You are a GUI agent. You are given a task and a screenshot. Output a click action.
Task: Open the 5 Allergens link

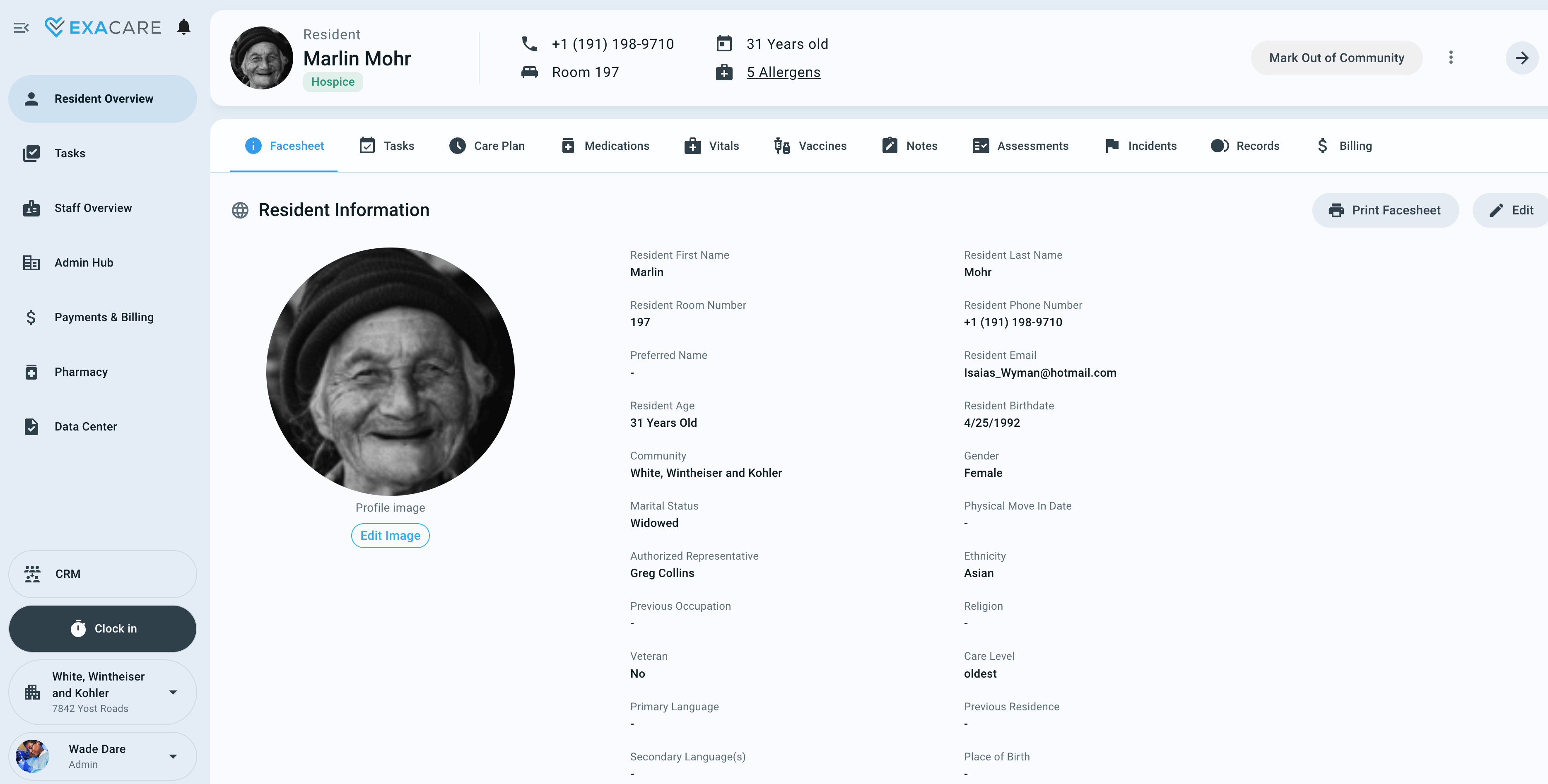point(783,72)
